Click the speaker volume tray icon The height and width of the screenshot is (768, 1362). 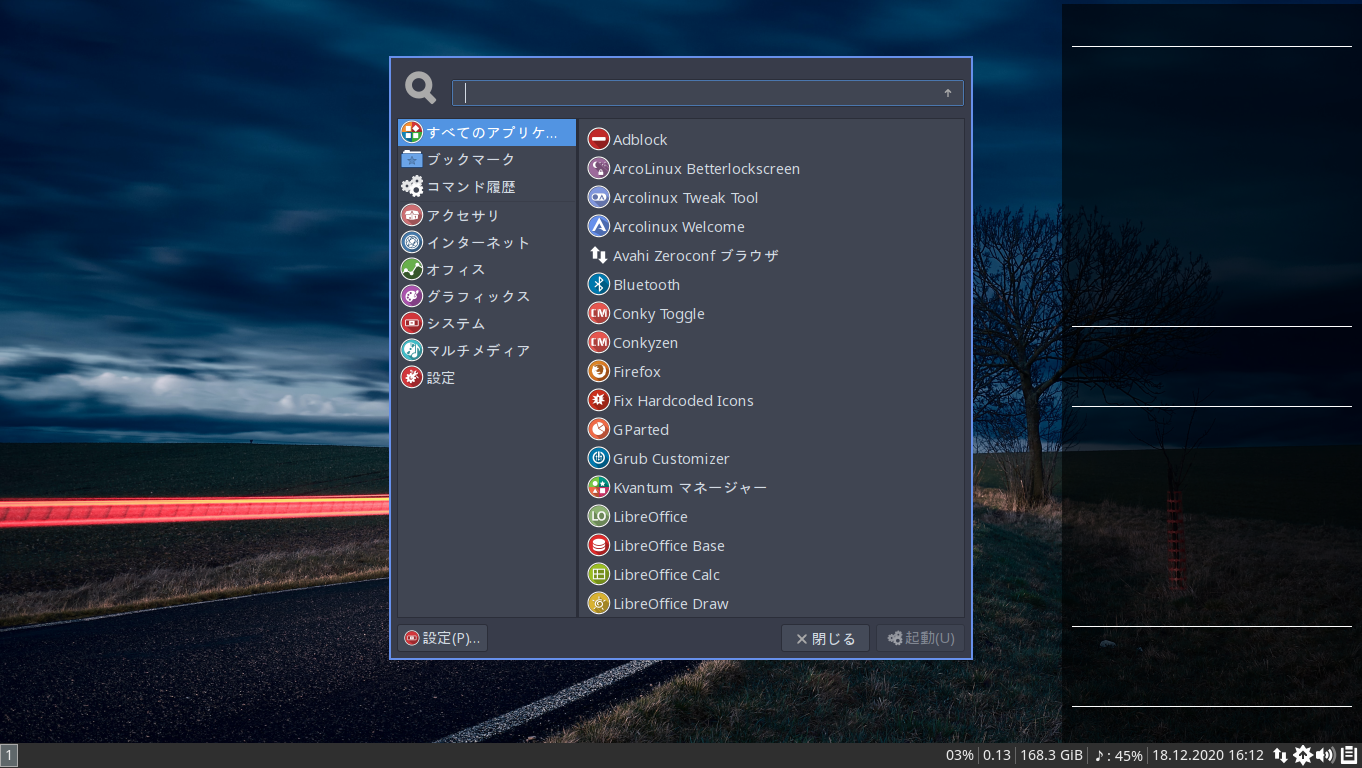point(1325,755)
